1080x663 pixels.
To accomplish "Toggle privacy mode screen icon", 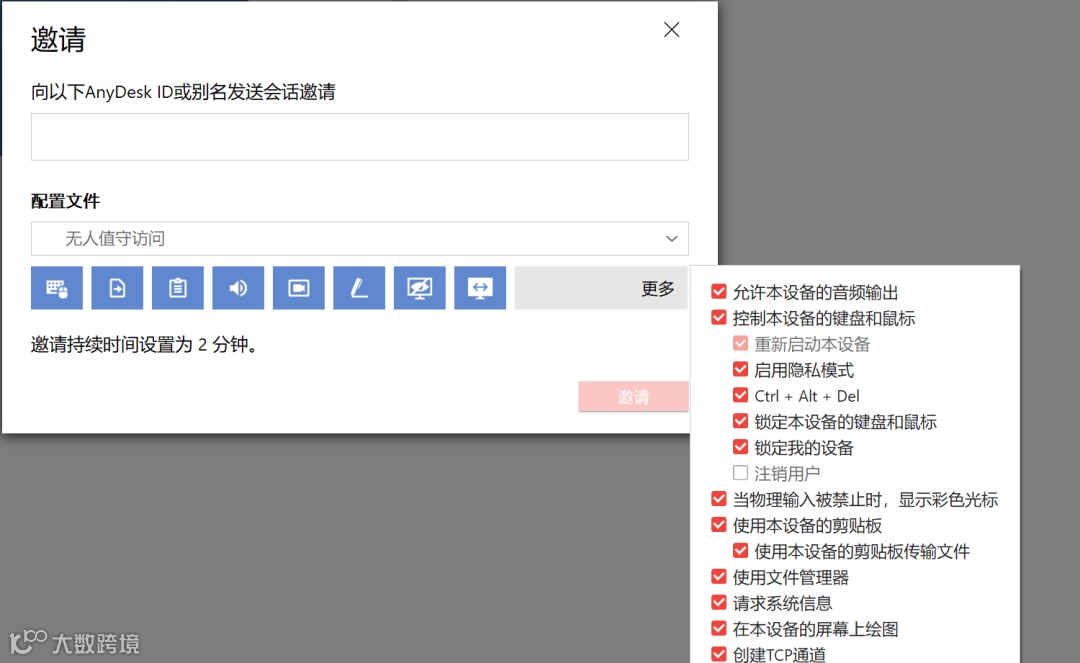I will click(x=419, y=288).
